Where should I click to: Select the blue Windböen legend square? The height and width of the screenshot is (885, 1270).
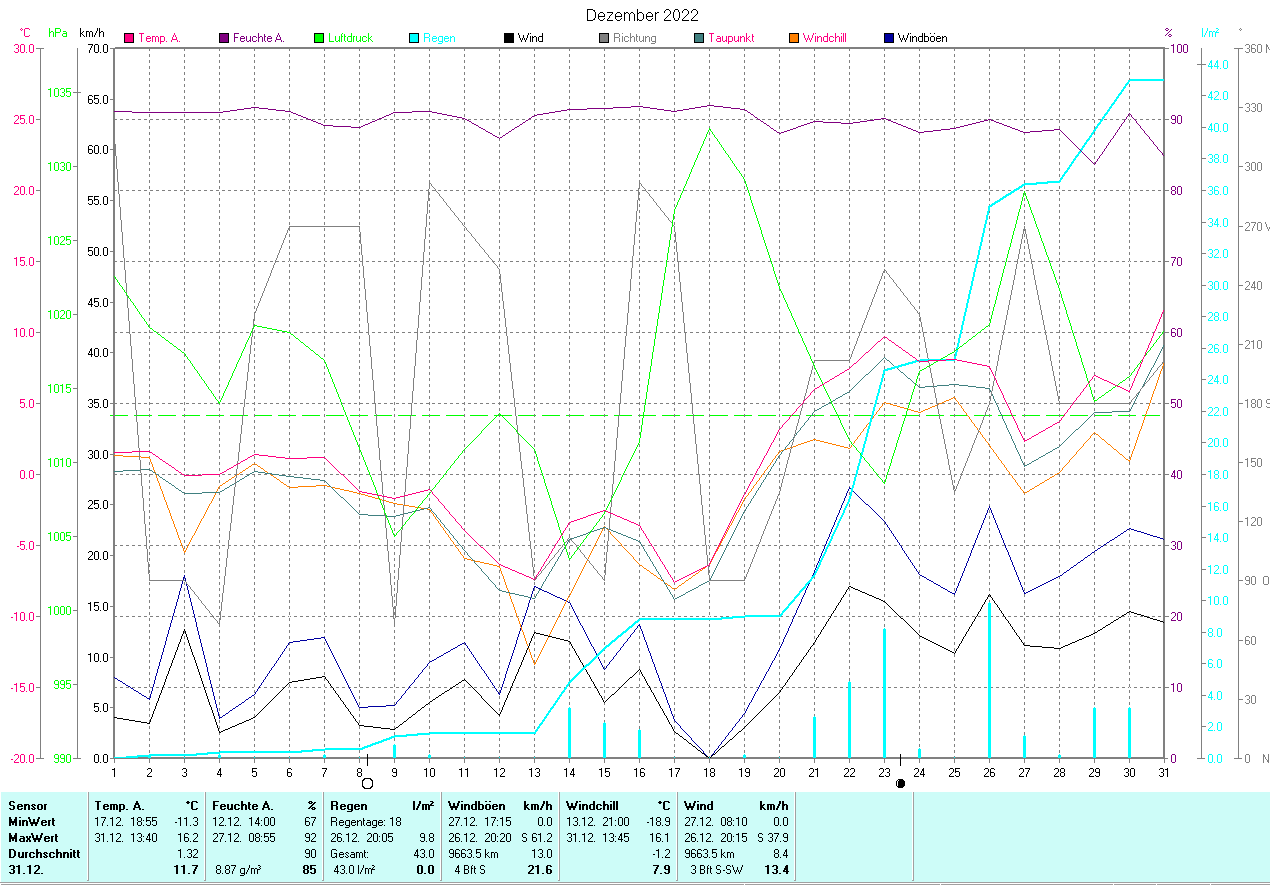tap(889, 38)
